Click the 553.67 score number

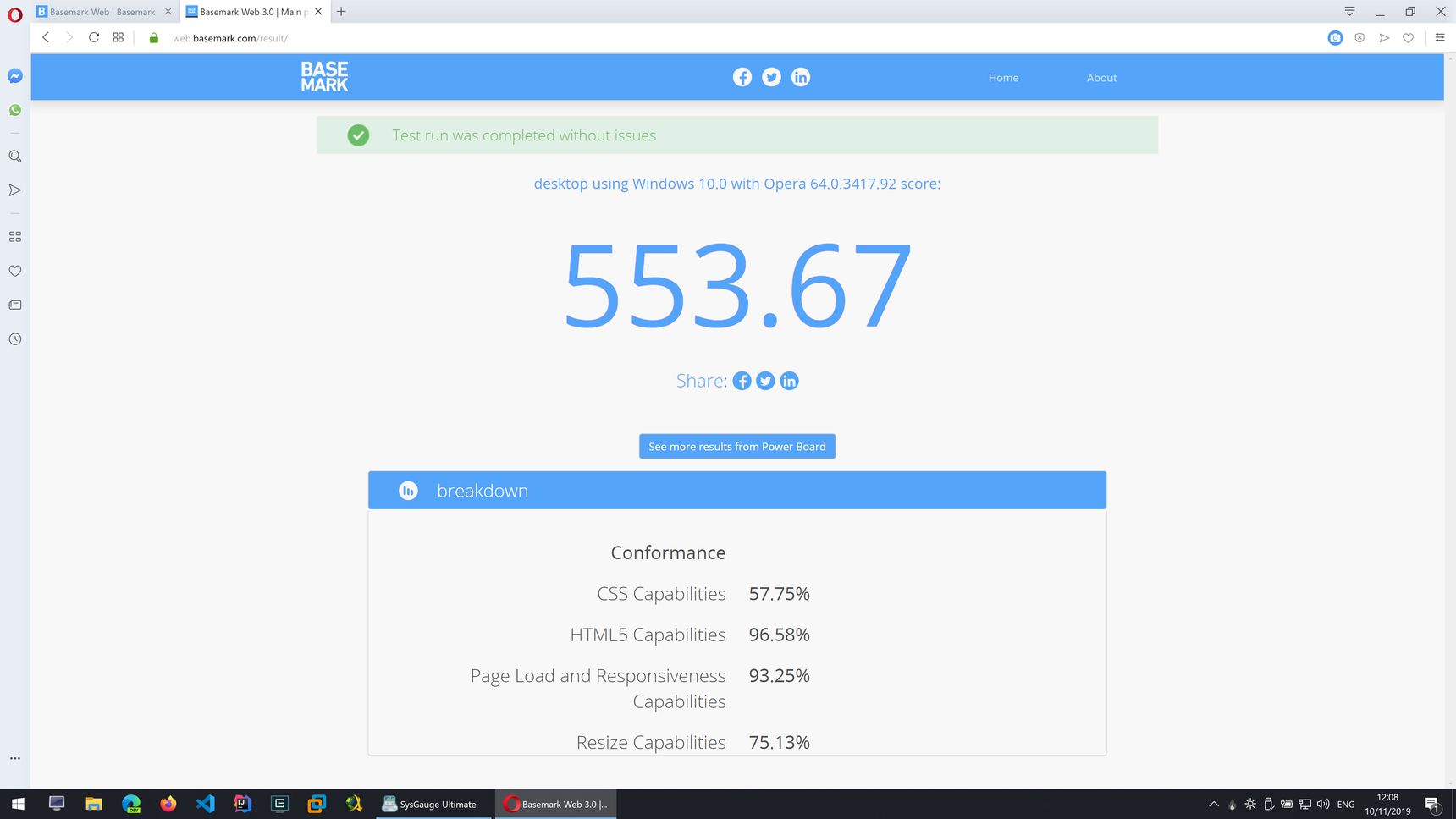737,286
